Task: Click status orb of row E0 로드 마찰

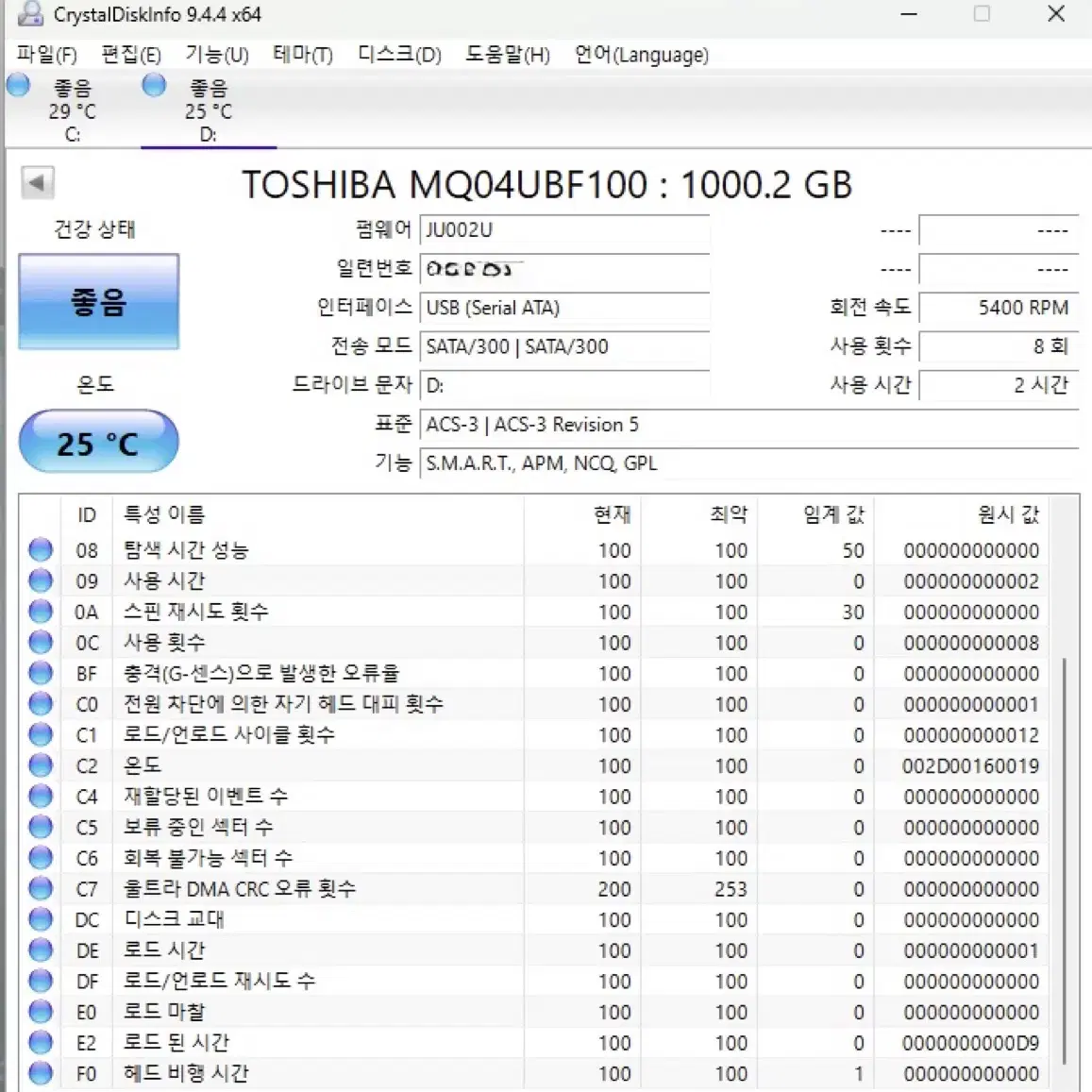Action: [41, 1011]
